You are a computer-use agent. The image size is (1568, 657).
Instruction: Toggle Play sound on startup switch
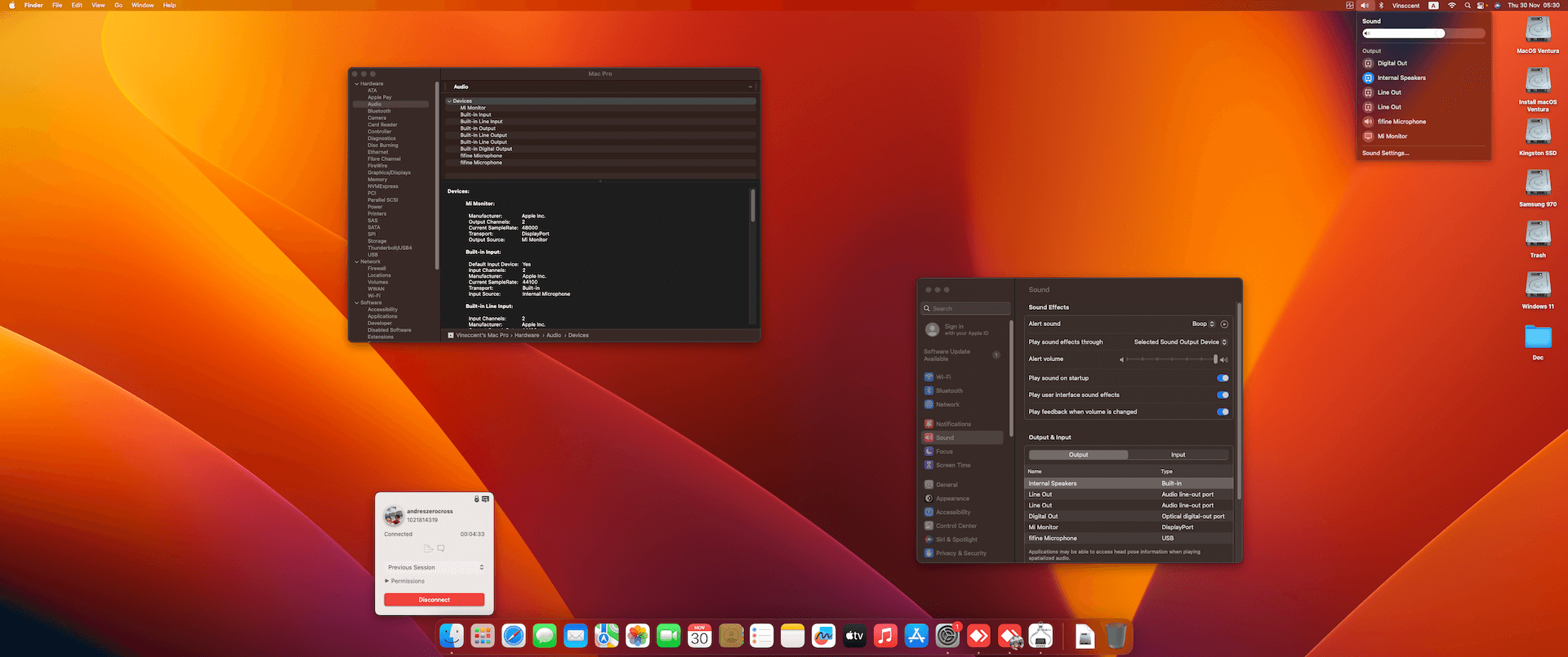click(1223, 378)
